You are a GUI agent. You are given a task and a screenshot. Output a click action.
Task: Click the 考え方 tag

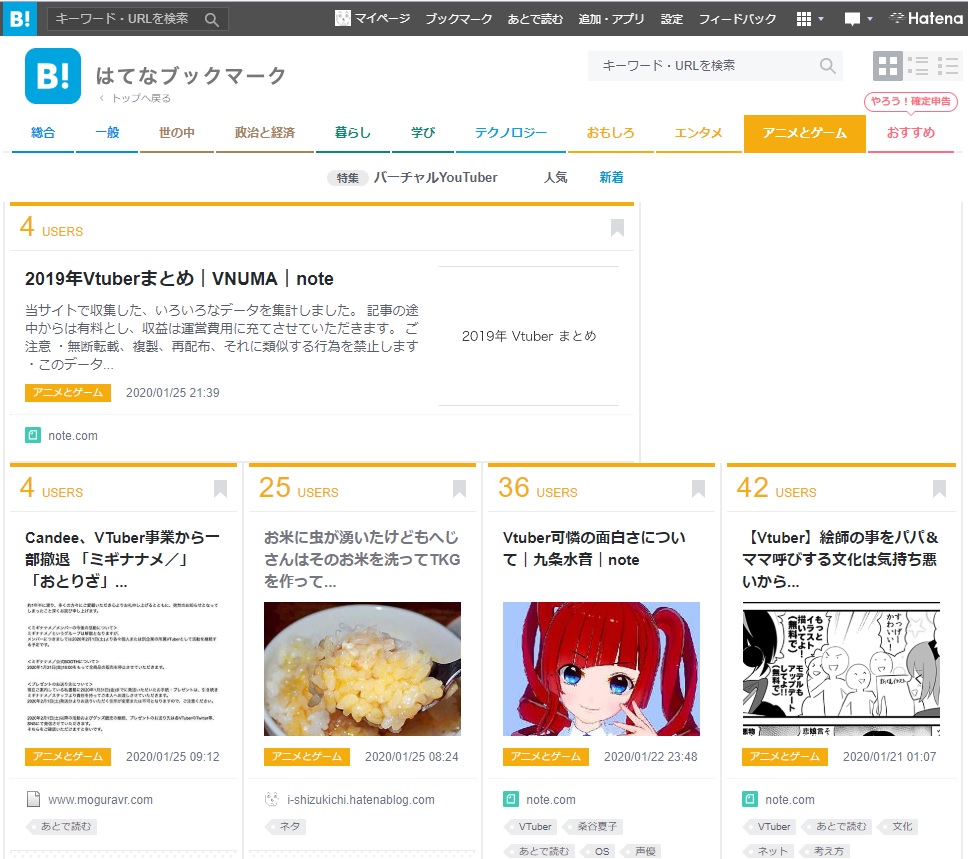(825, 851)
